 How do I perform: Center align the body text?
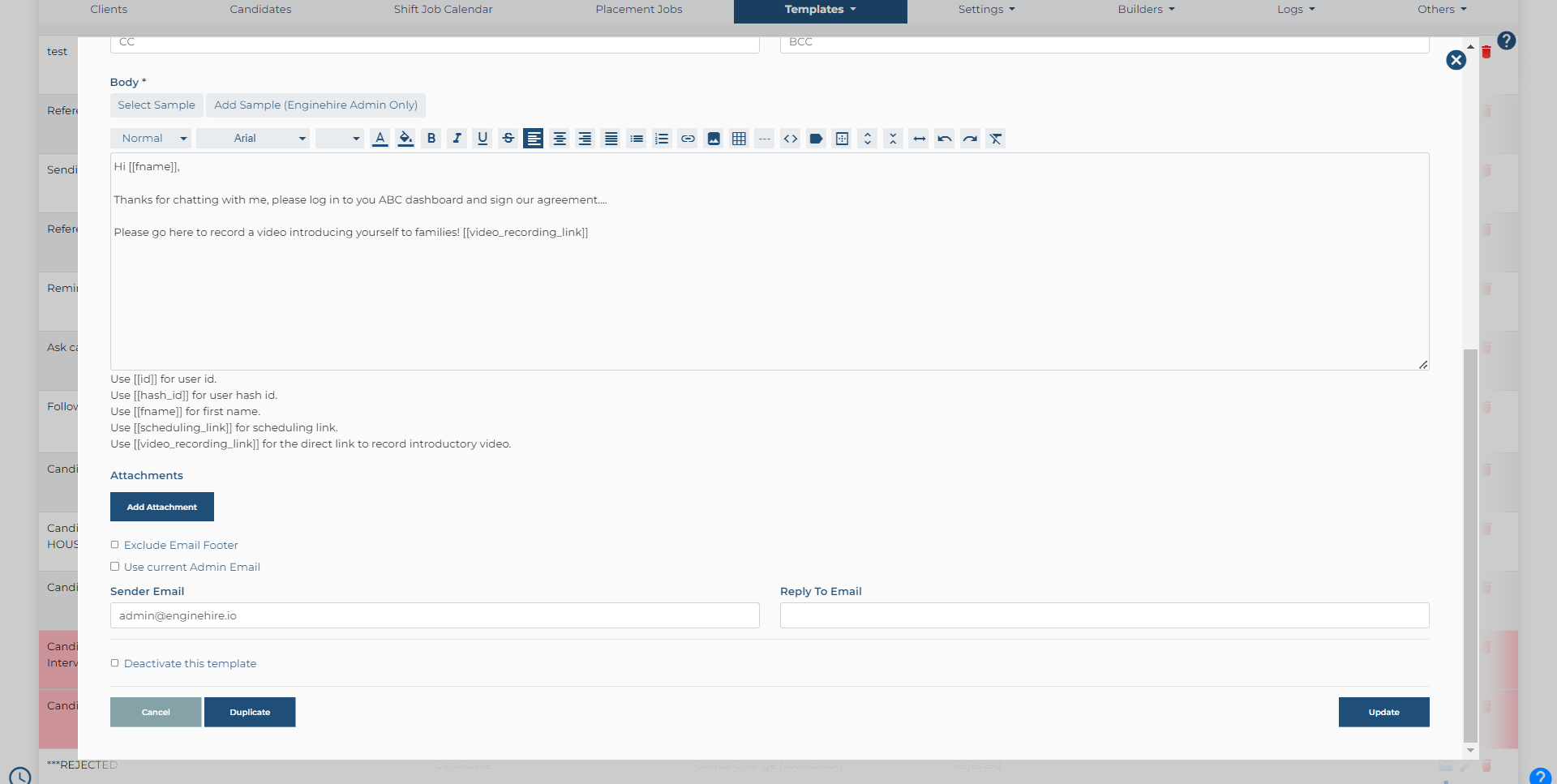pyautogui.click(x=560, y=139)
